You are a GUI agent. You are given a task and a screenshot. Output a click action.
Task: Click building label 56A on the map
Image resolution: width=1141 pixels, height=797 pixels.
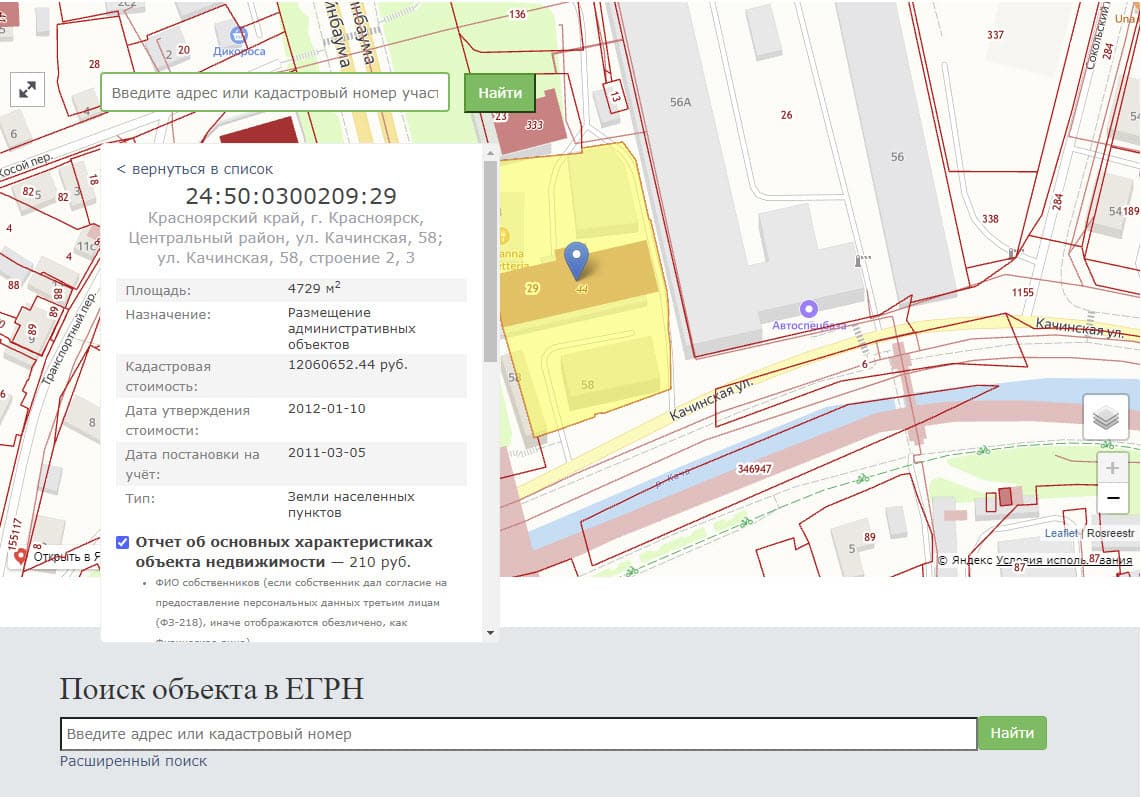680,102
